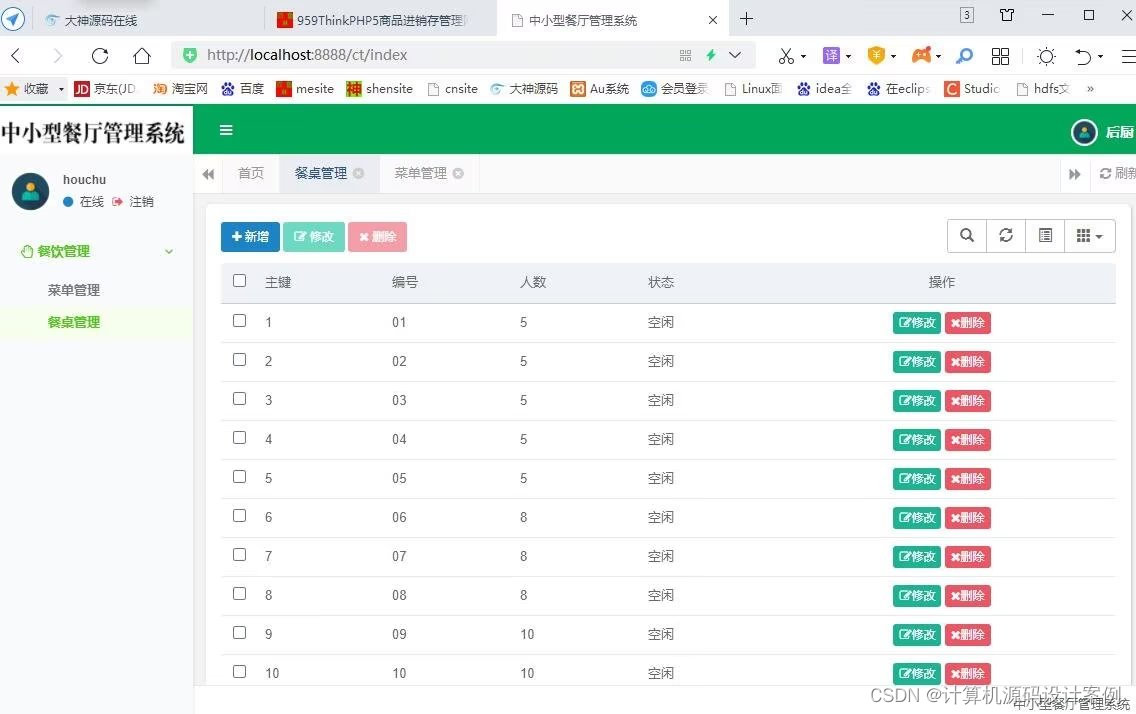This screenshot has height=714, width=1136.
Task: Toggle the table card view icon
Action: (x=1045, y=235)
